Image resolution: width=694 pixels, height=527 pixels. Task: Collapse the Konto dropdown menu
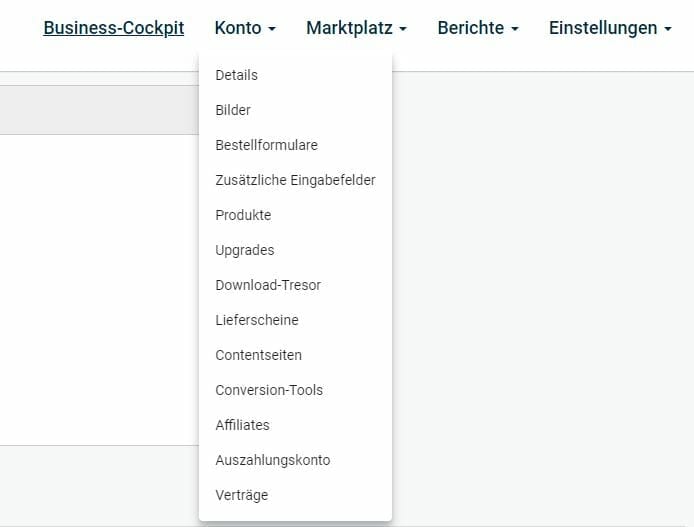click(244, 28)
